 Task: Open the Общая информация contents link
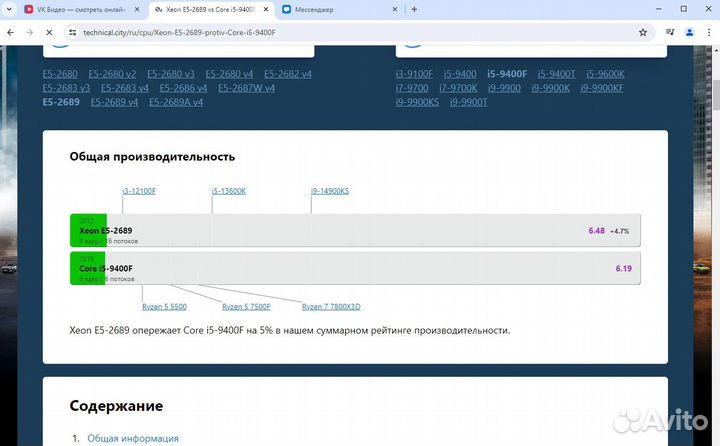click(x=133, y=439)
